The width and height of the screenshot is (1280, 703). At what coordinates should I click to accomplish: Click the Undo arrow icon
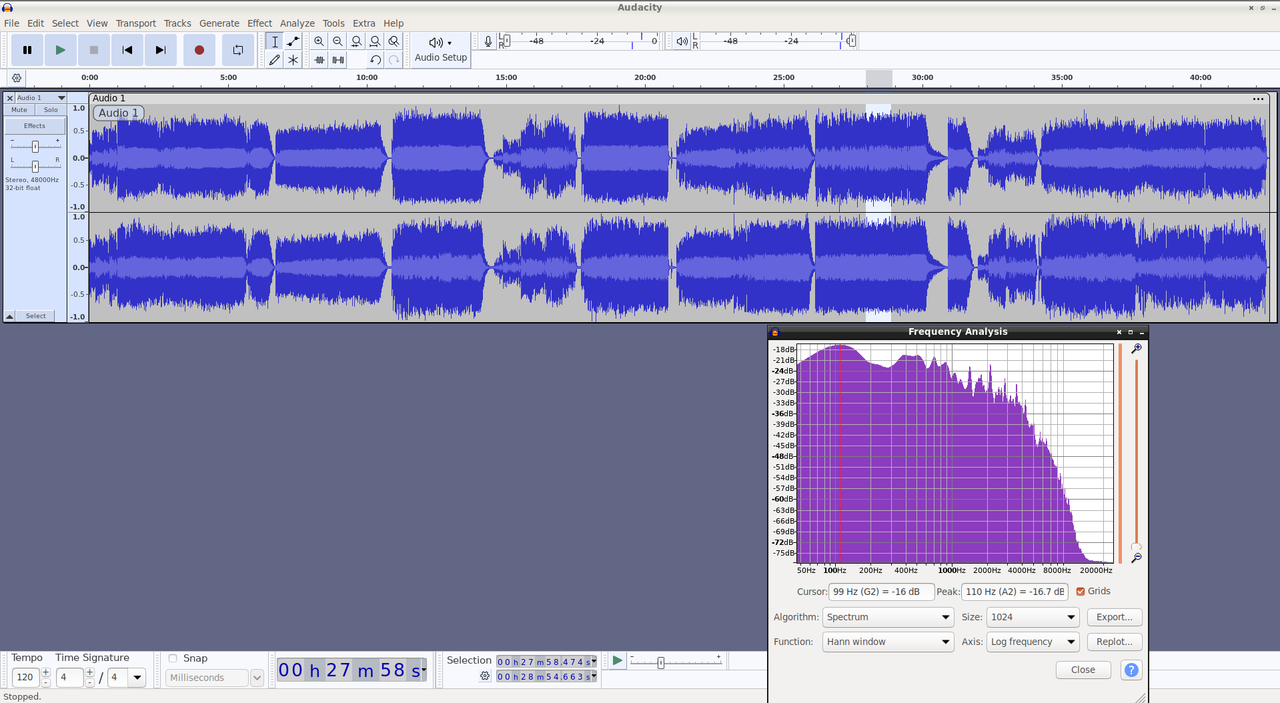(375, 60)
